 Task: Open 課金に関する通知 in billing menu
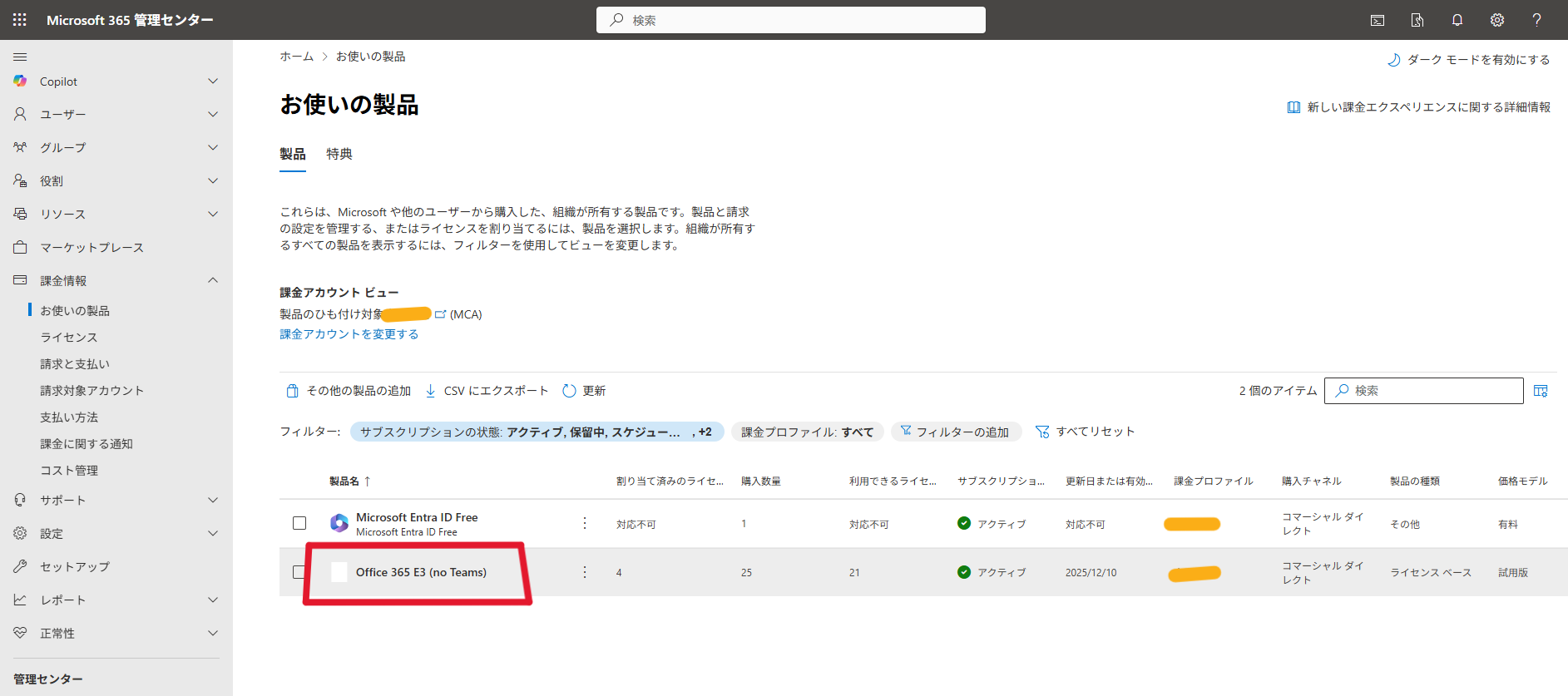pos(87,443)
